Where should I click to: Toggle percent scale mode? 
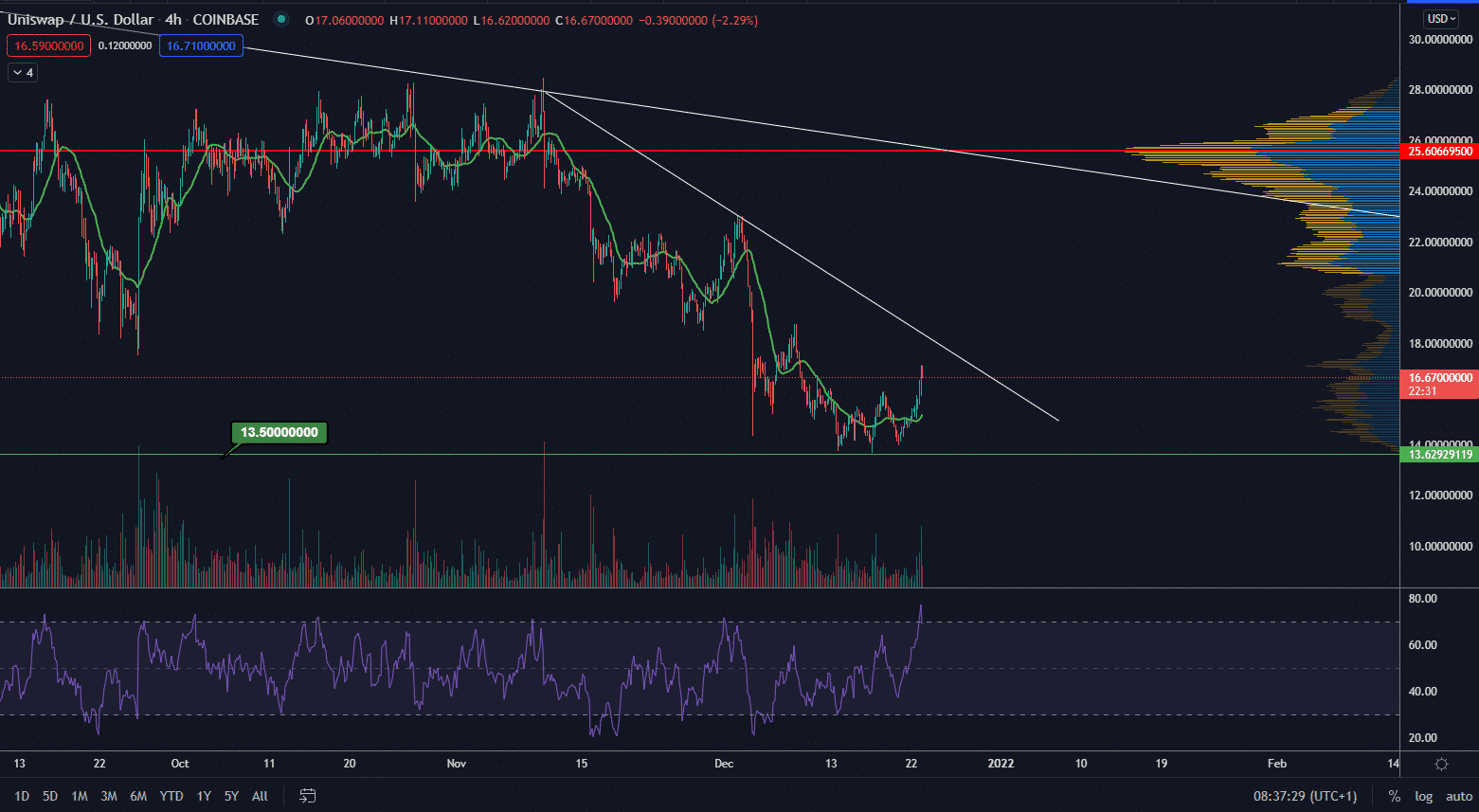[x=1394, y=796]
